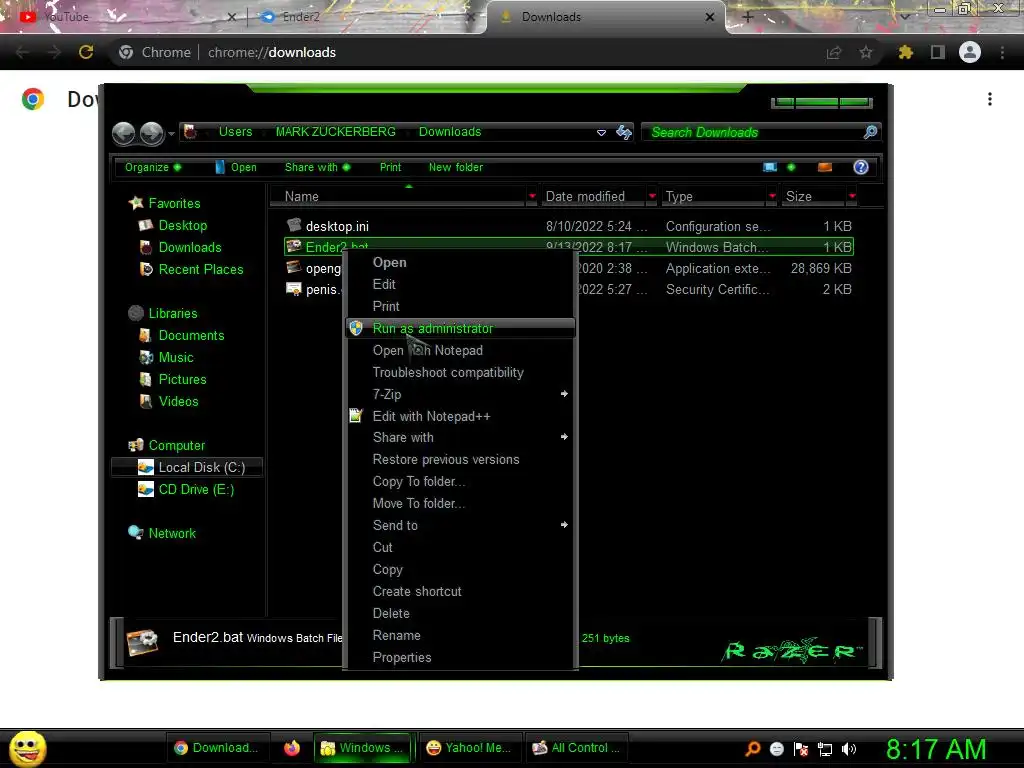
Task: Click Users in breadcrumb path
Action: click(x=235, y=132)
